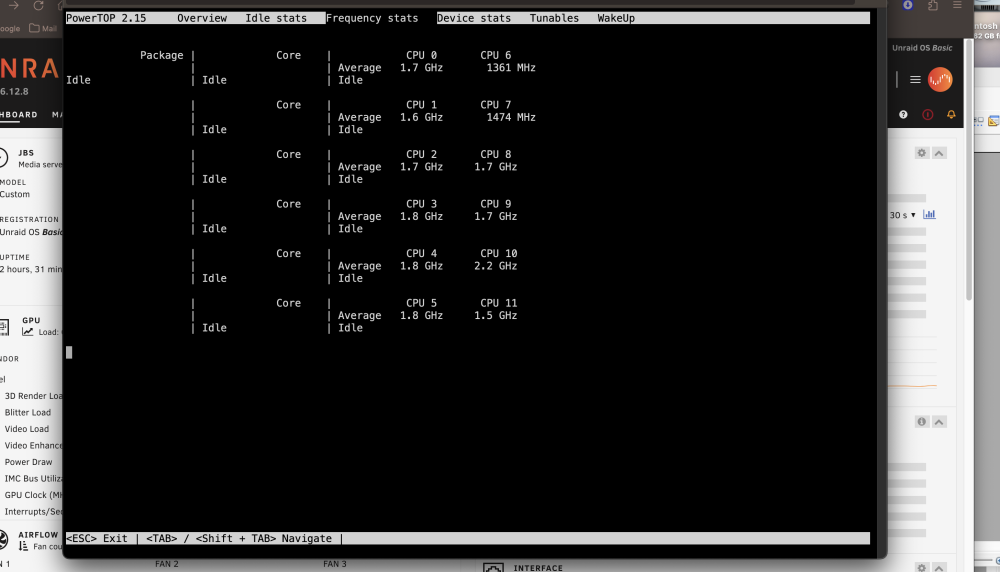Click the GPU chip icon on dashboard
Viewport: 1000px width, 572px height.
pos(4,327)
